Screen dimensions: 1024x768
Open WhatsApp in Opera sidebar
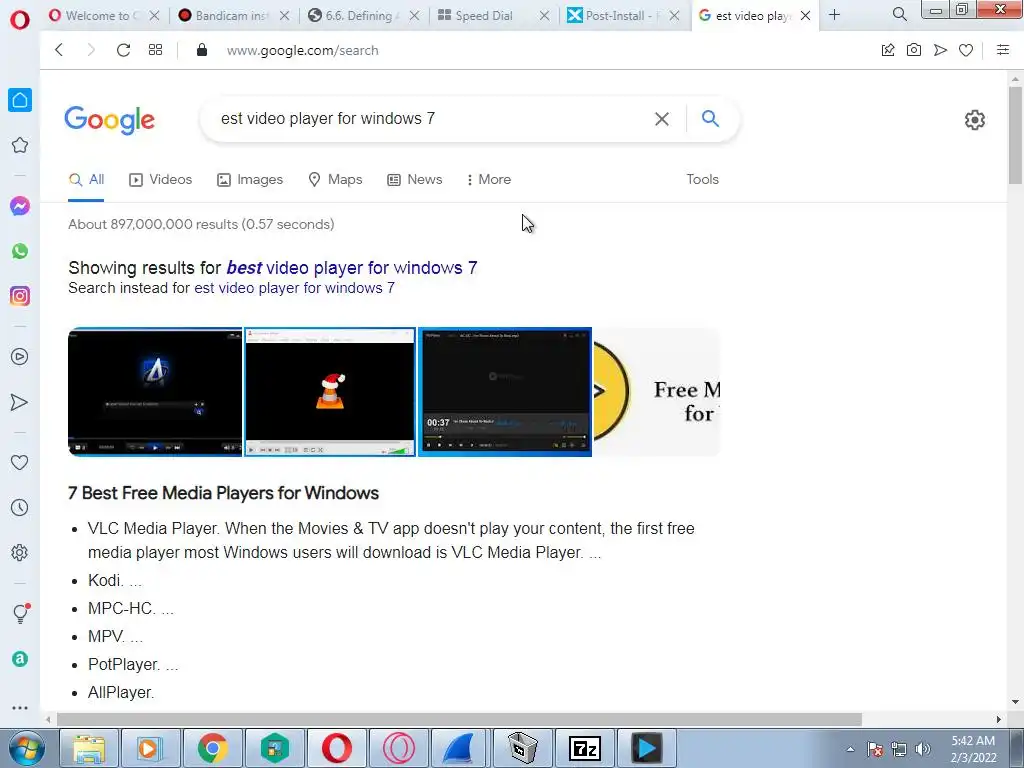click(20, 251)
